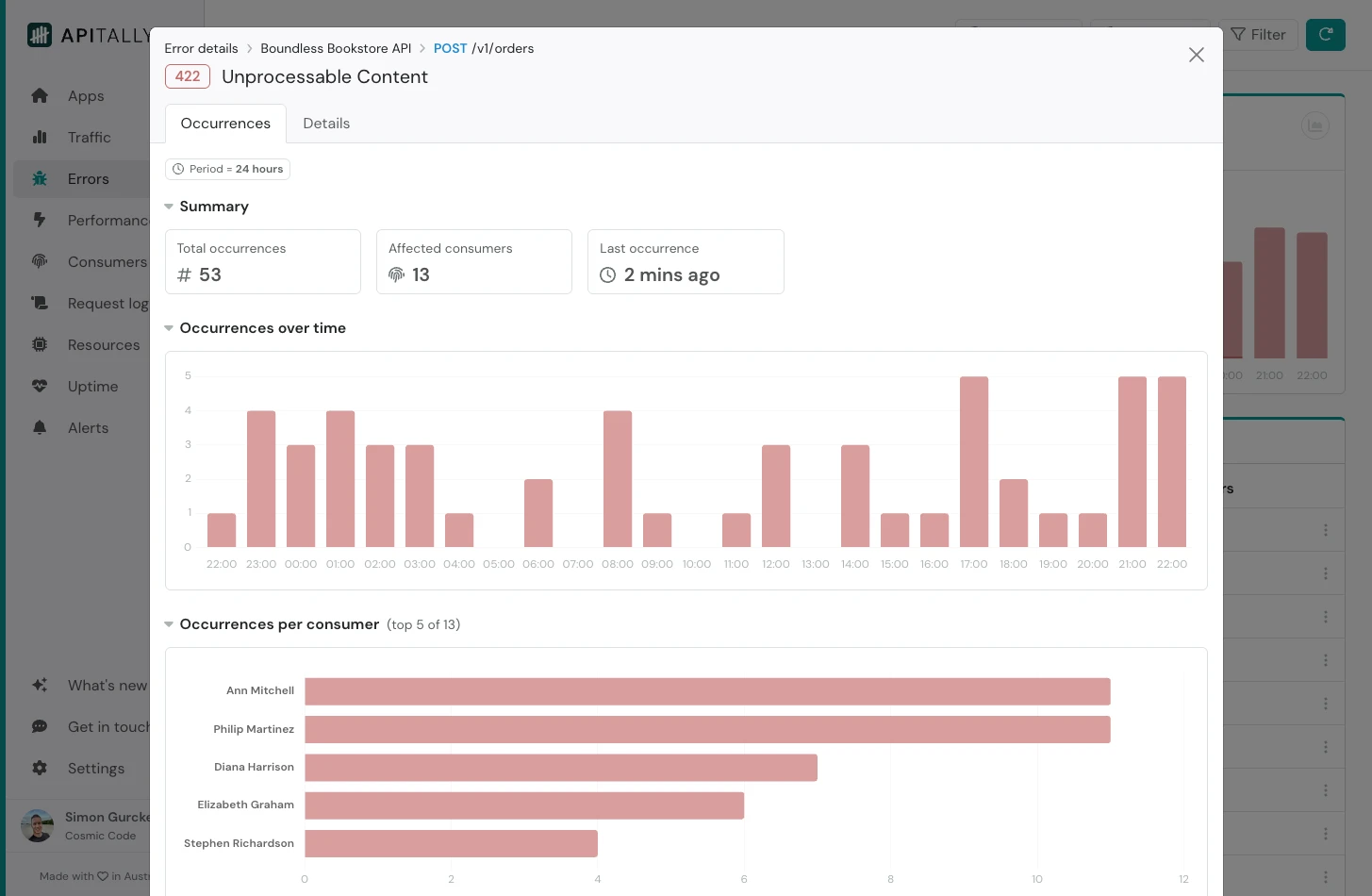Click the Period = 24 hours chip

click(x=227, y=169)
